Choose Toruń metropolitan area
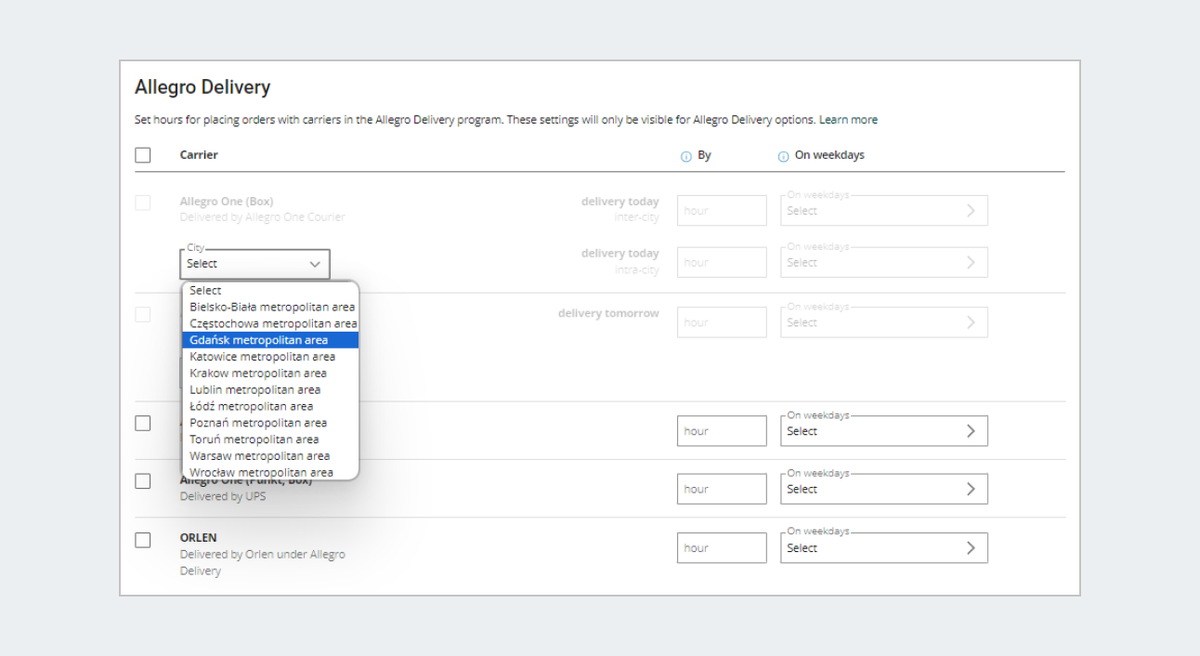Viewport: 1200px width, 656px height. [x=270, y=439]
